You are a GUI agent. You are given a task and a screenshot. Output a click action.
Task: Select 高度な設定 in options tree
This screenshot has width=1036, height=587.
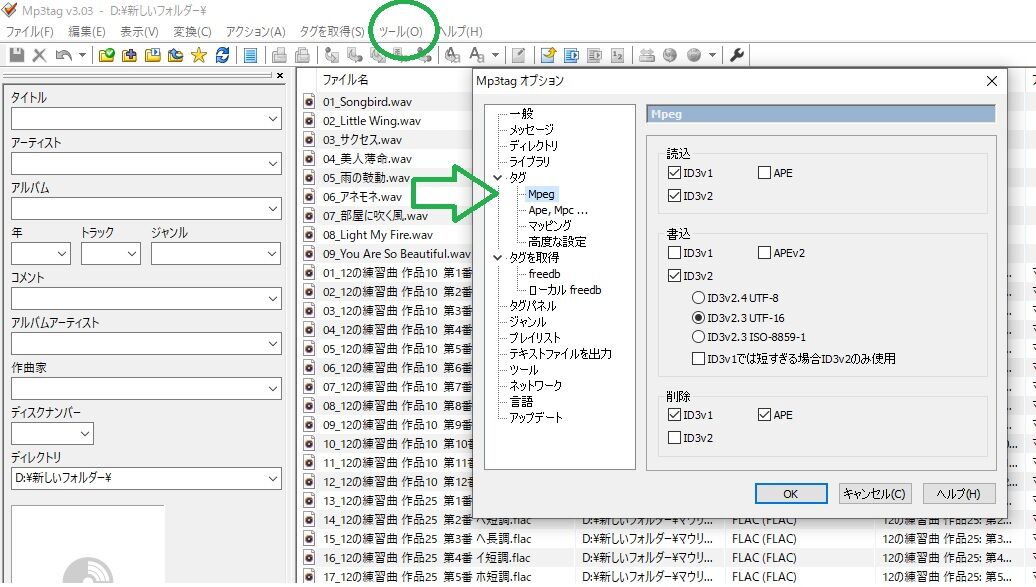(x=556, y=242)
